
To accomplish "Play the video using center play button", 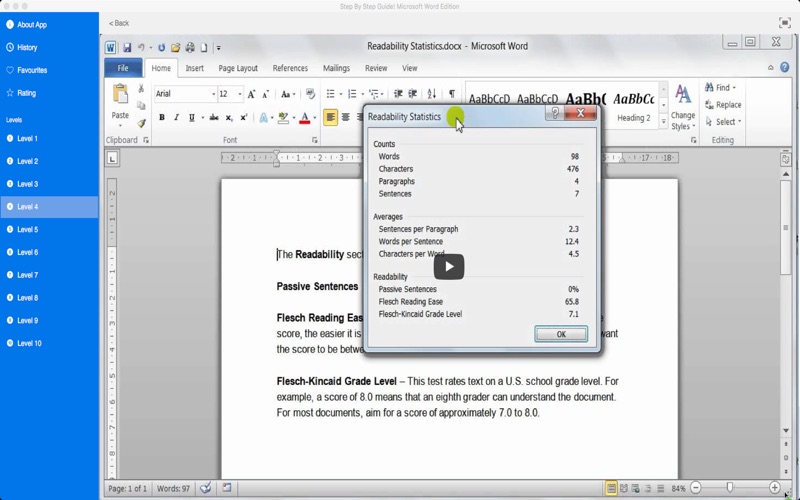I will point(449,266).
